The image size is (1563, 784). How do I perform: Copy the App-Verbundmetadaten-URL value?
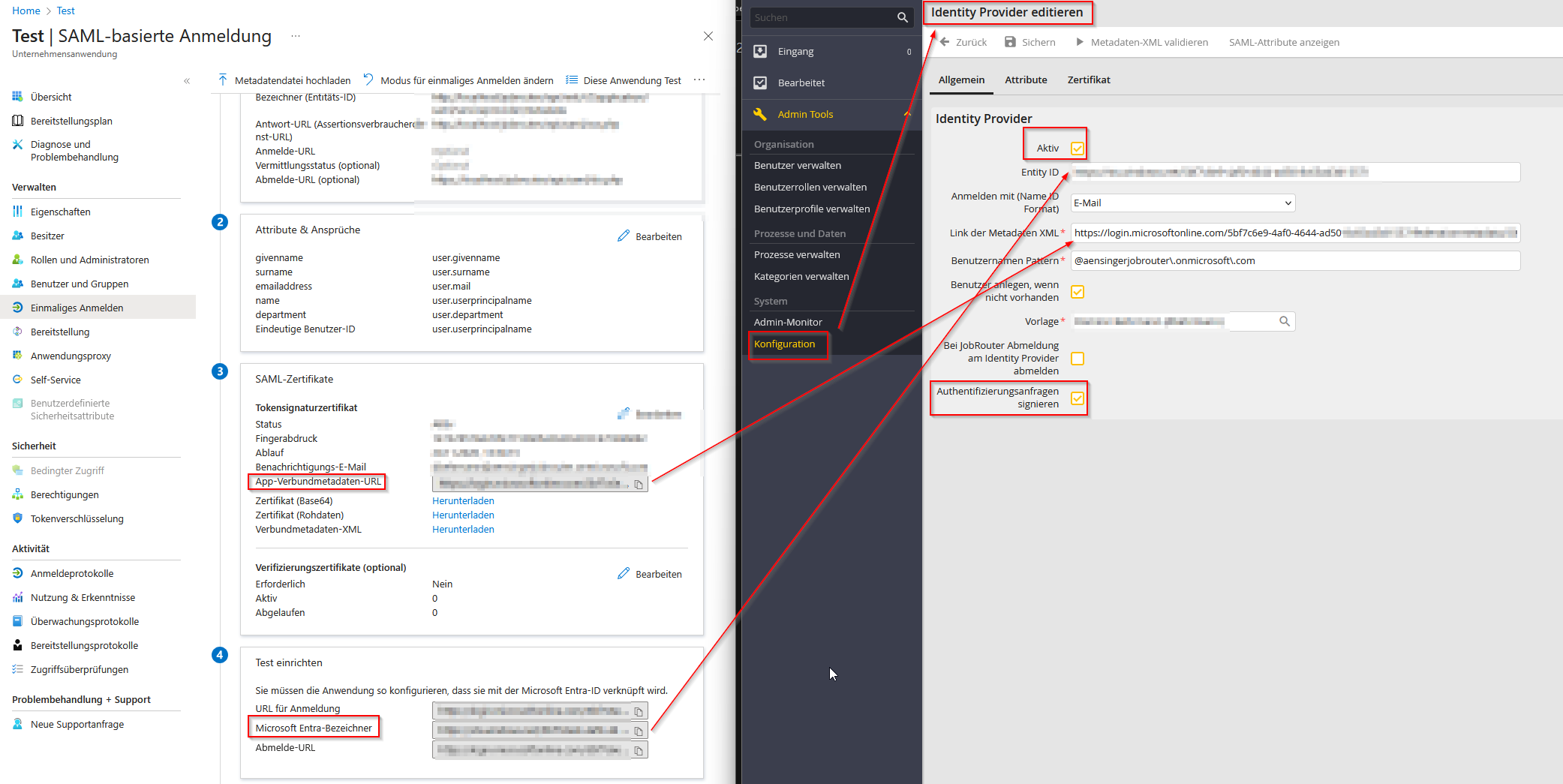pyautogui.click(x=639, y=485)
